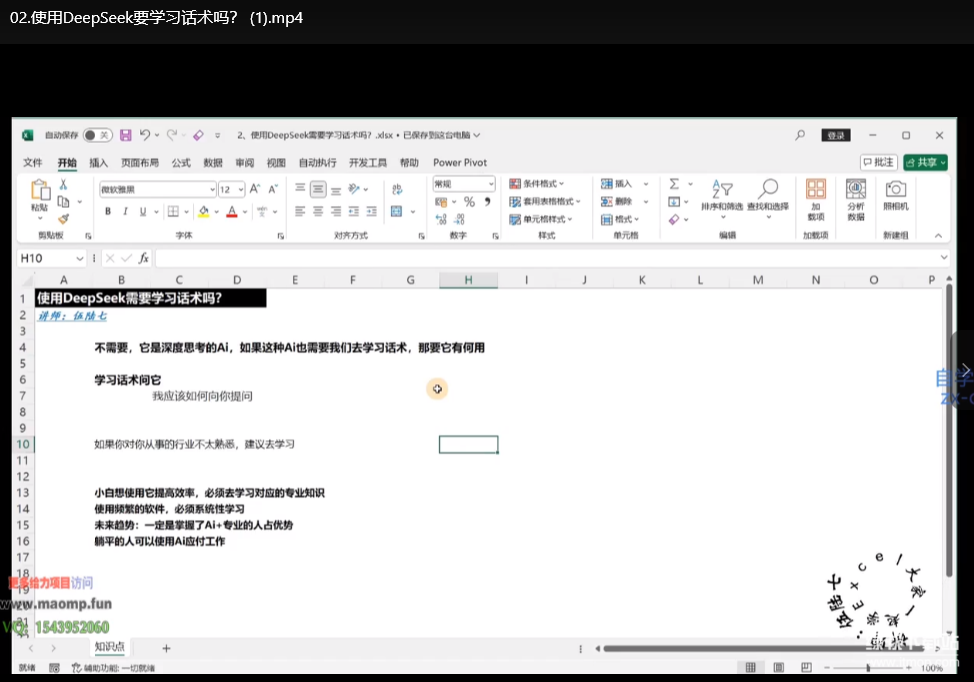Switch to Page Break Preview
Screen dimensions: 974x682
[806, 668]
